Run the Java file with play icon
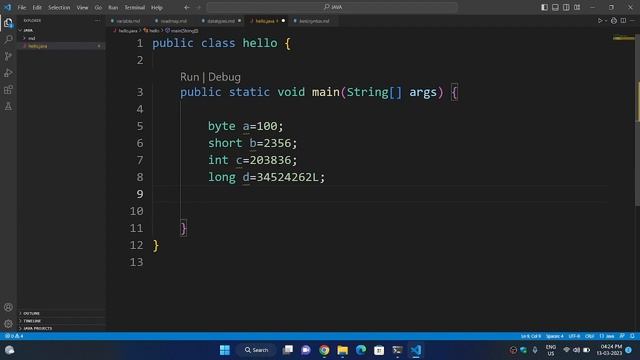This screenshot has height=360, width=640. pos(600,20)
